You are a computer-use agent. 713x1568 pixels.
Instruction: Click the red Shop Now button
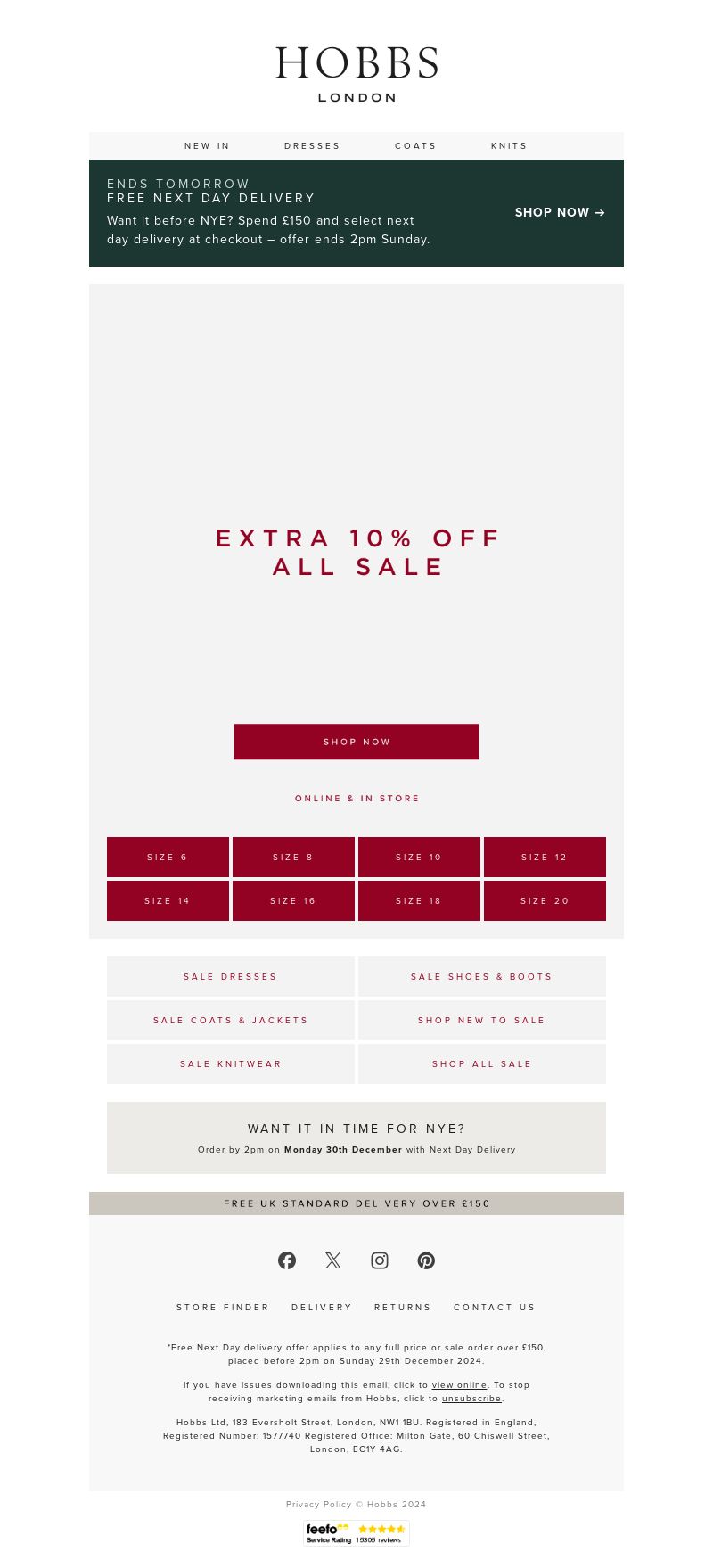[x=356, y=742]
